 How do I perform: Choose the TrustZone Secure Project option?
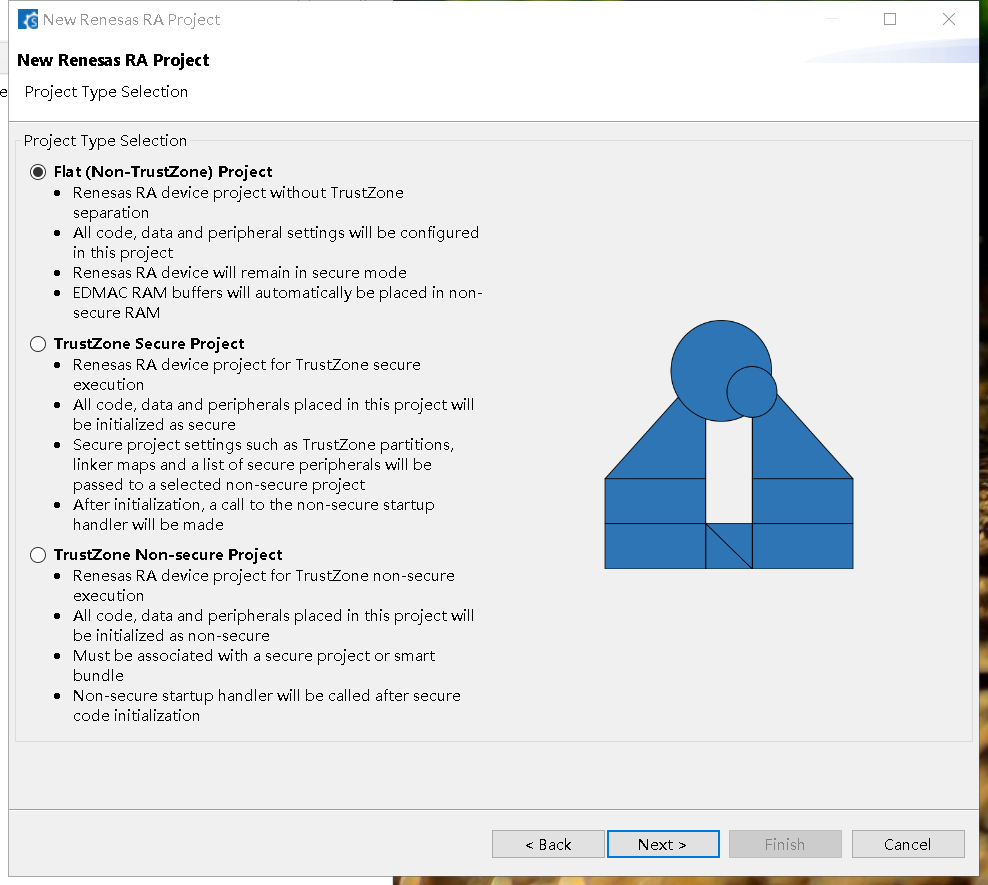pyautogui.click(x=38, y=344)
